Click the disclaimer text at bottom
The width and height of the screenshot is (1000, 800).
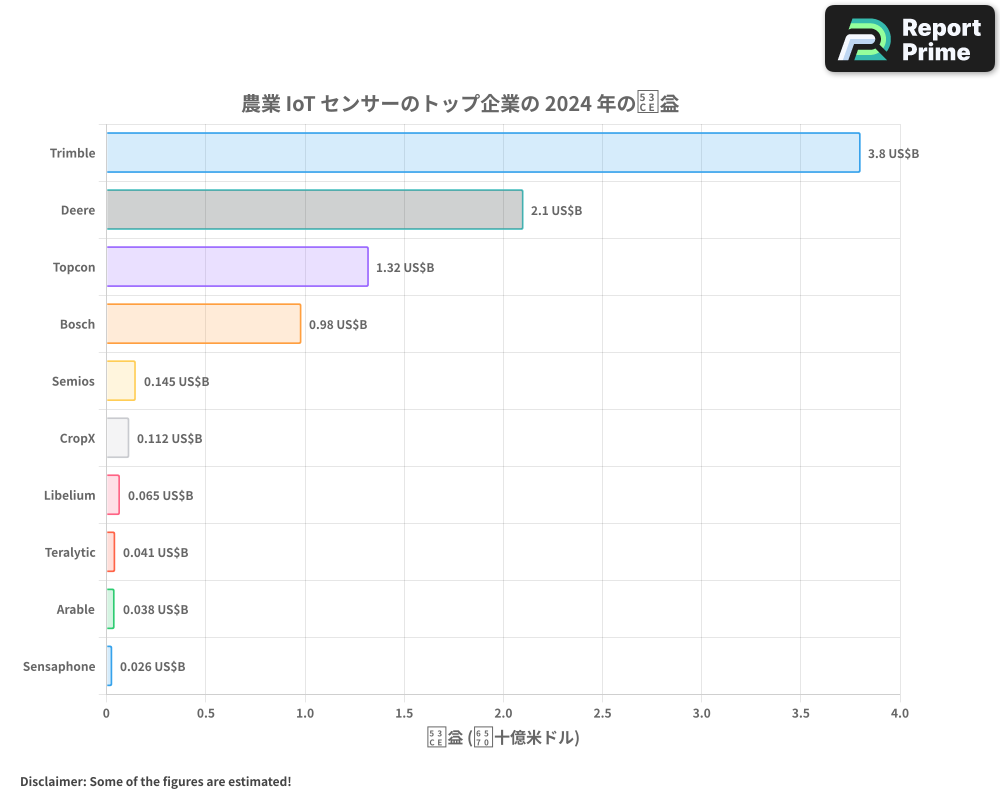tap(155, 781)
